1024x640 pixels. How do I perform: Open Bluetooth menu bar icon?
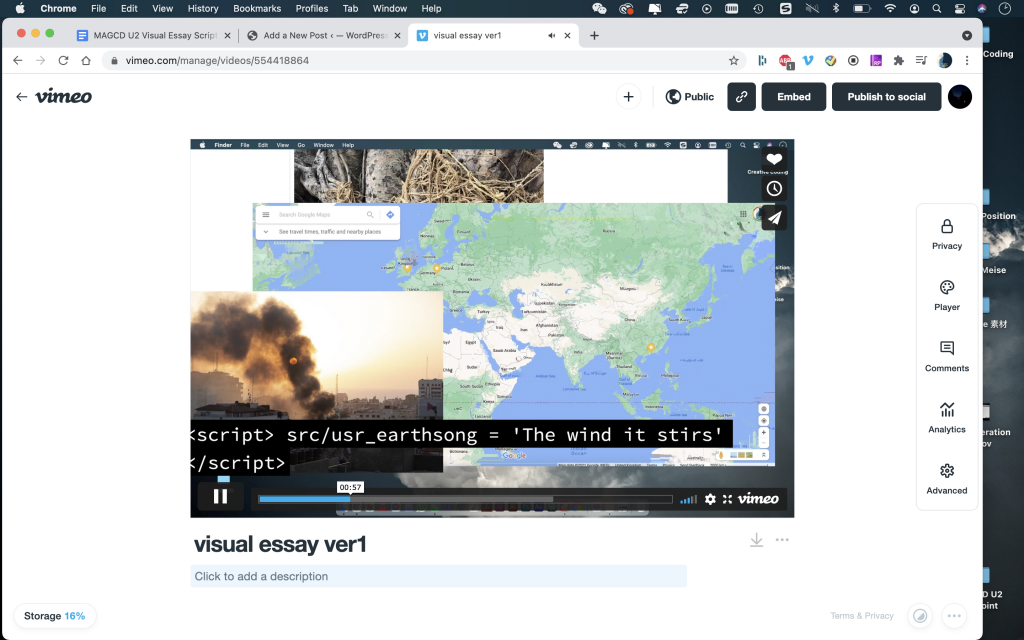tap(835, 8)
